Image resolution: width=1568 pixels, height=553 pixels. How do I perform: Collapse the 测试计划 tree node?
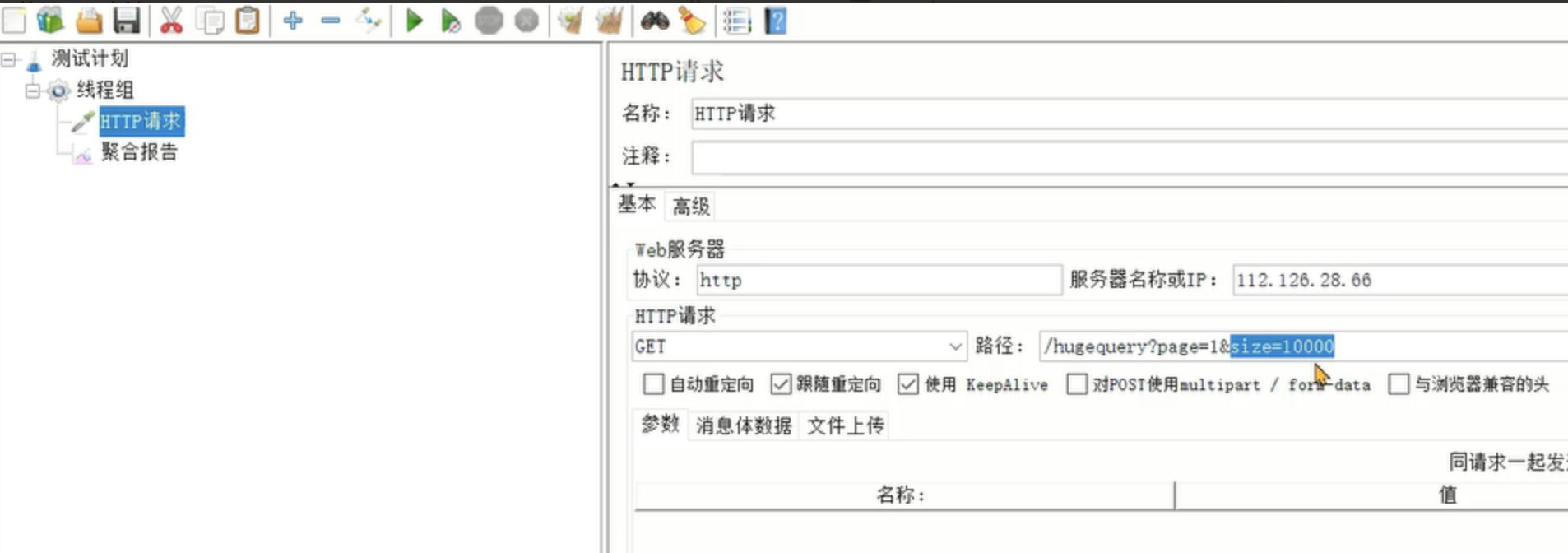coord(9,59)
